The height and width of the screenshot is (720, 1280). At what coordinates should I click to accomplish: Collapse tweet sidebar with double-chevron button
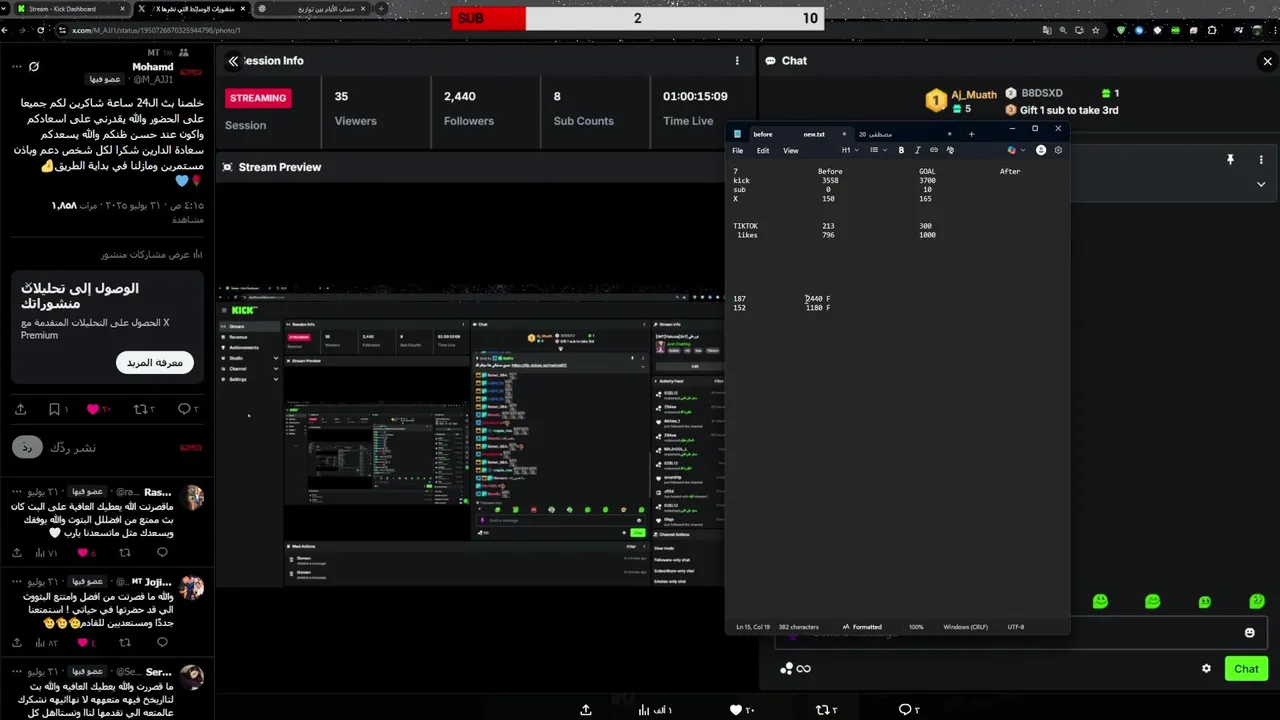233,61
